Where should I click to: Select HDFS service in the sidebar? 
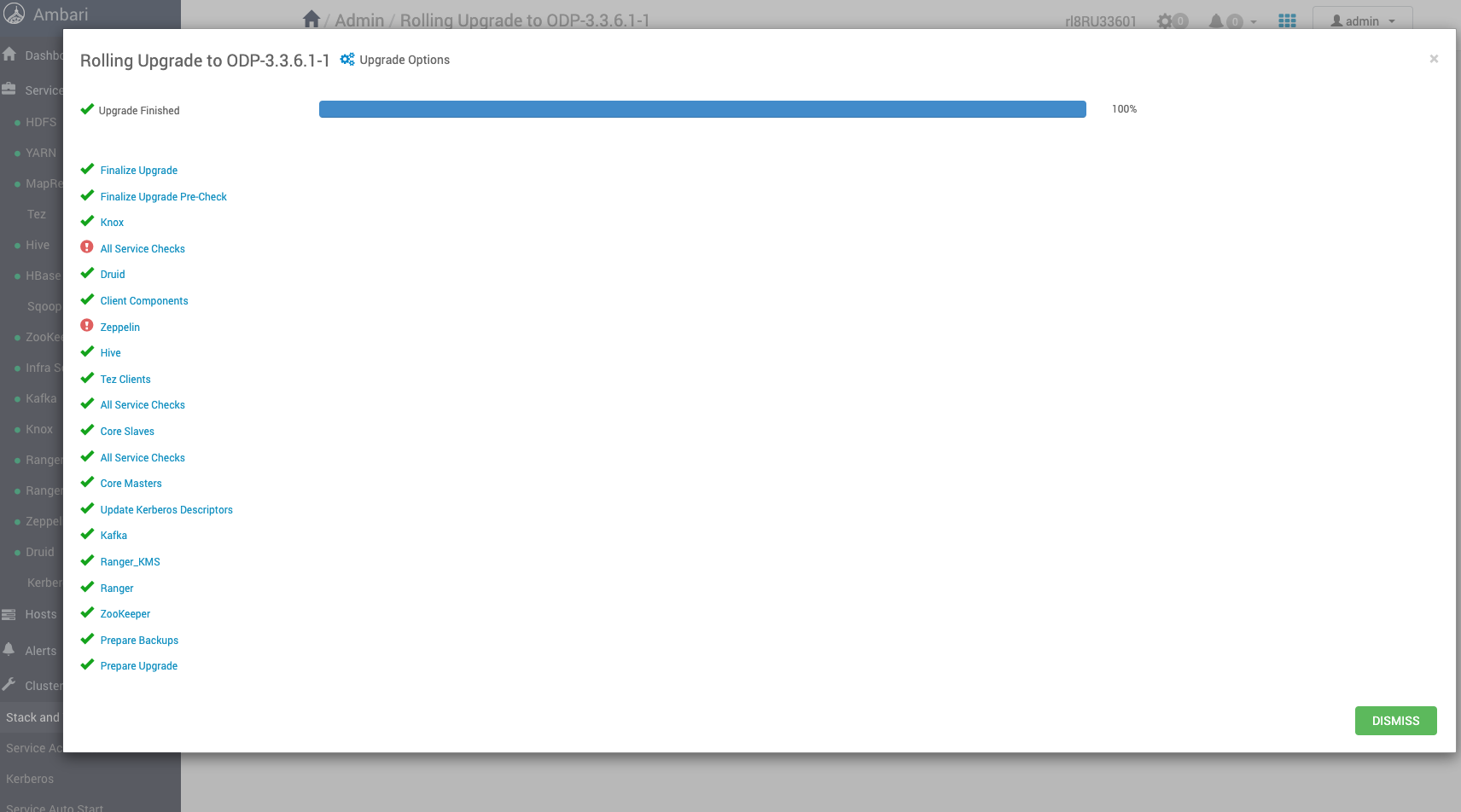[x=41, y=122]
